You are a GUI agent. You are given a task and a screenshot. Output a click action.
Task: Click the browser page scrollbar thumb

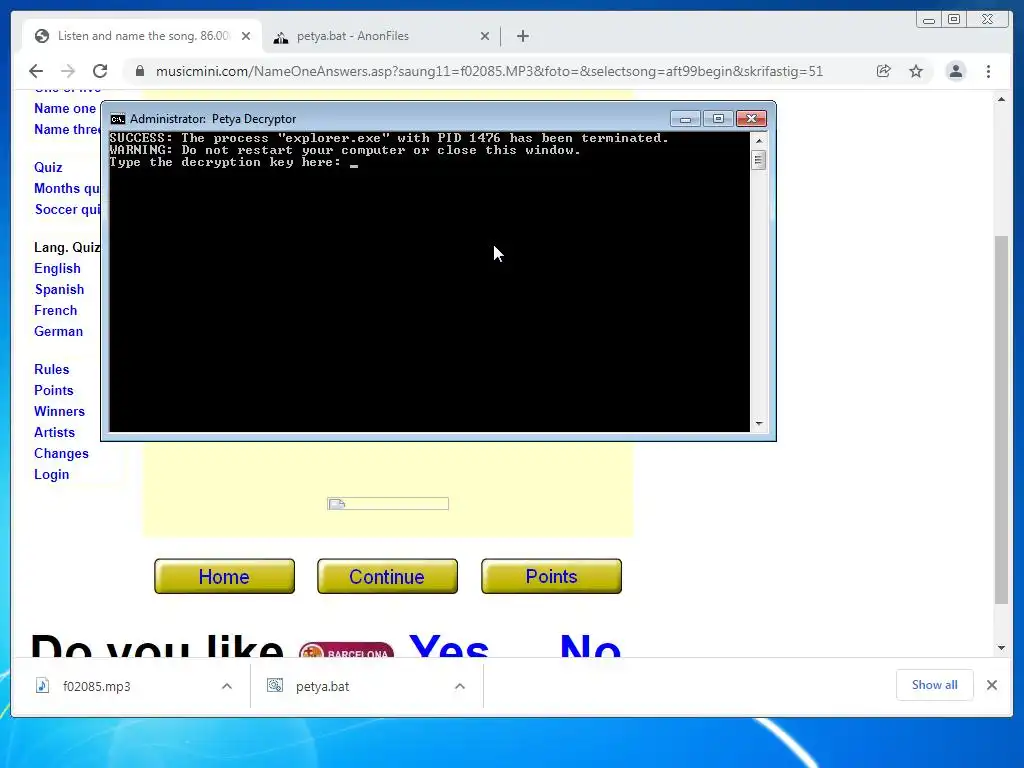point(1001,419)
